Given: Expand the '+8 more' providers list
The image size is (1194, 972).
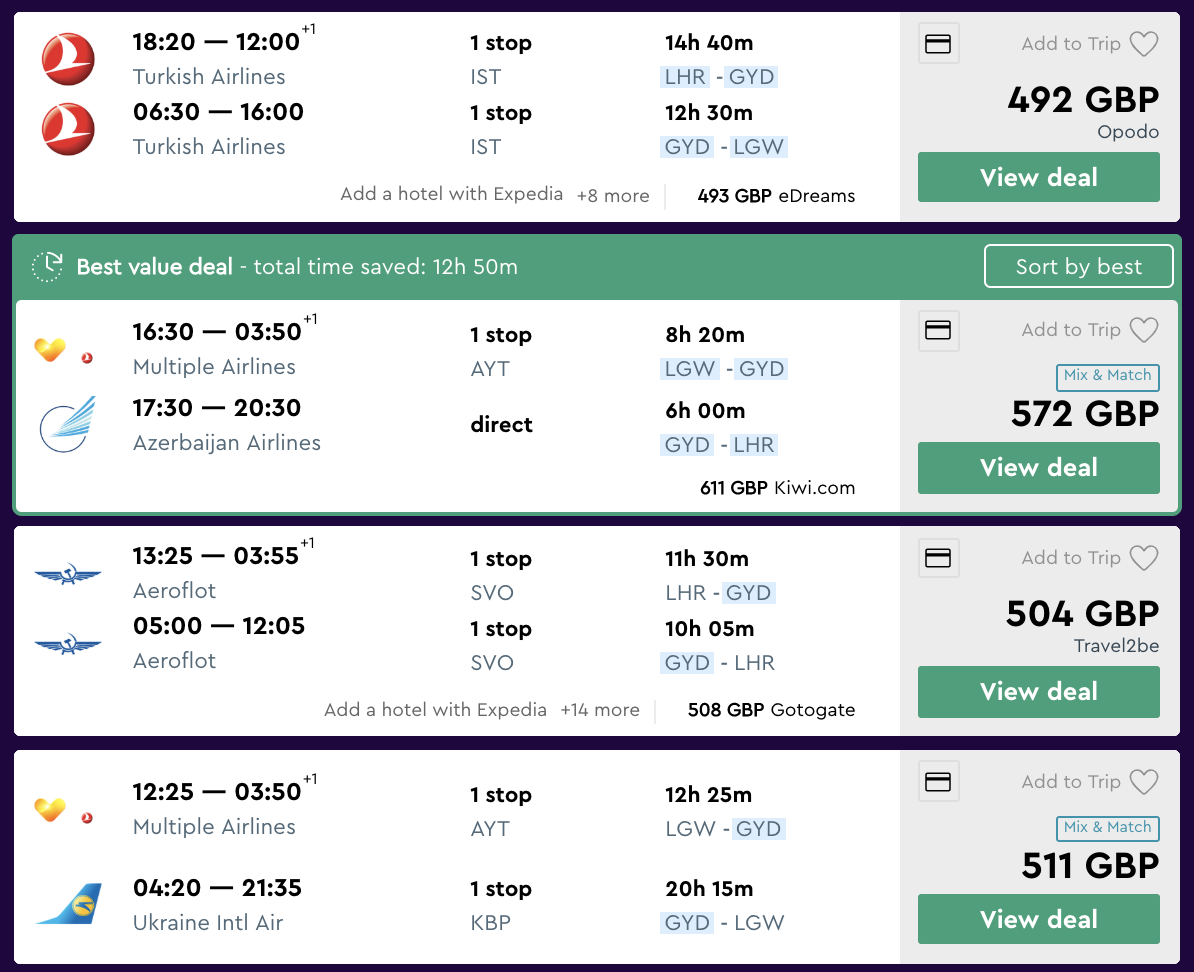Looking at the screenshot, I should [x=613, y=196].
